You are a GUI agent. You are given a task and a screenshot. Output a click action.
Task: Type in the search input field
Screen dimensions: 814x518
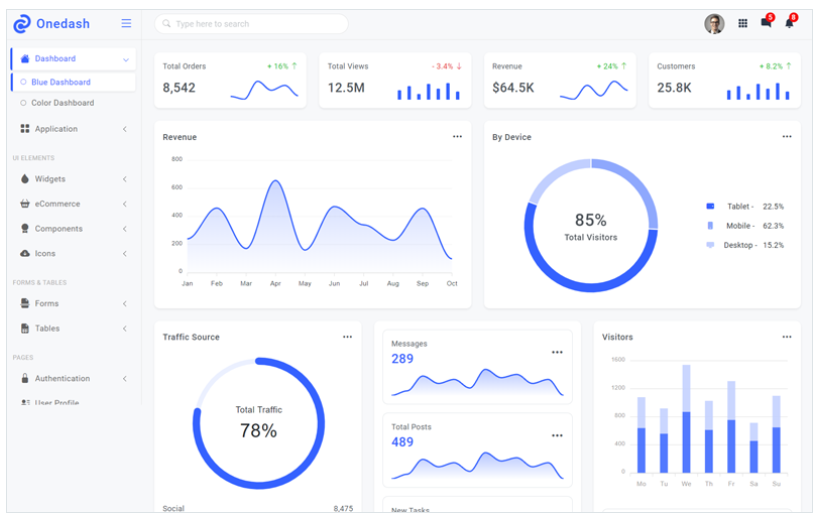[255, 24]
